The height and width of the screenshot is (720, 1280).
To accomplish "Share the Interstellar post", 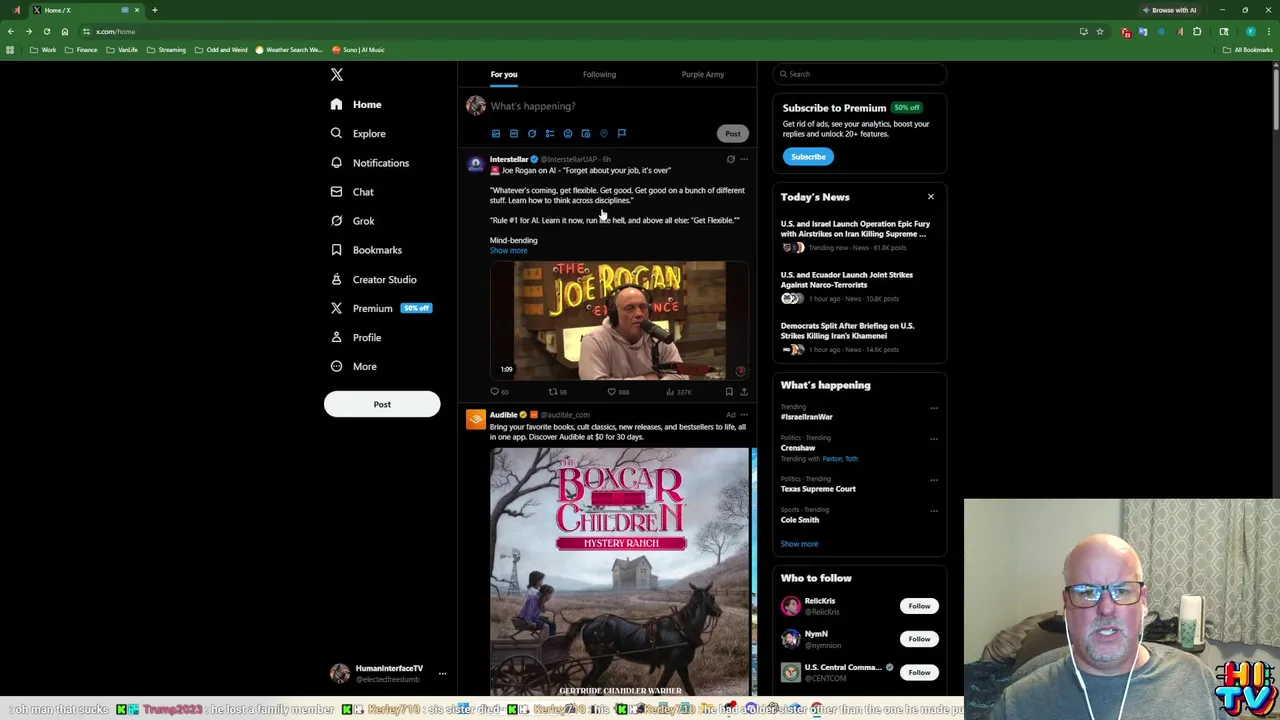I will click(744, 392).
